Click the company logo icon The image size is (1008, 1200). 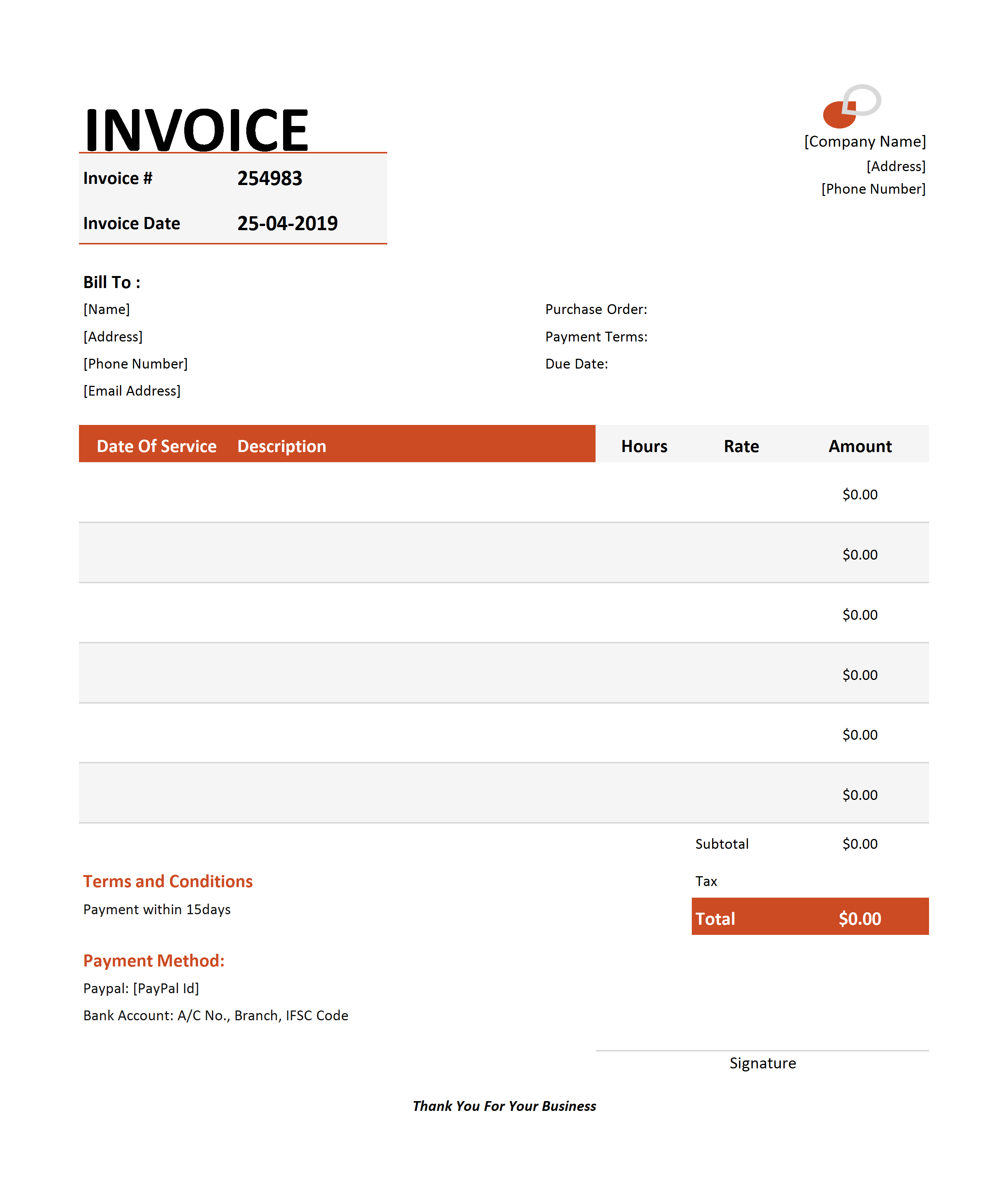852,106
